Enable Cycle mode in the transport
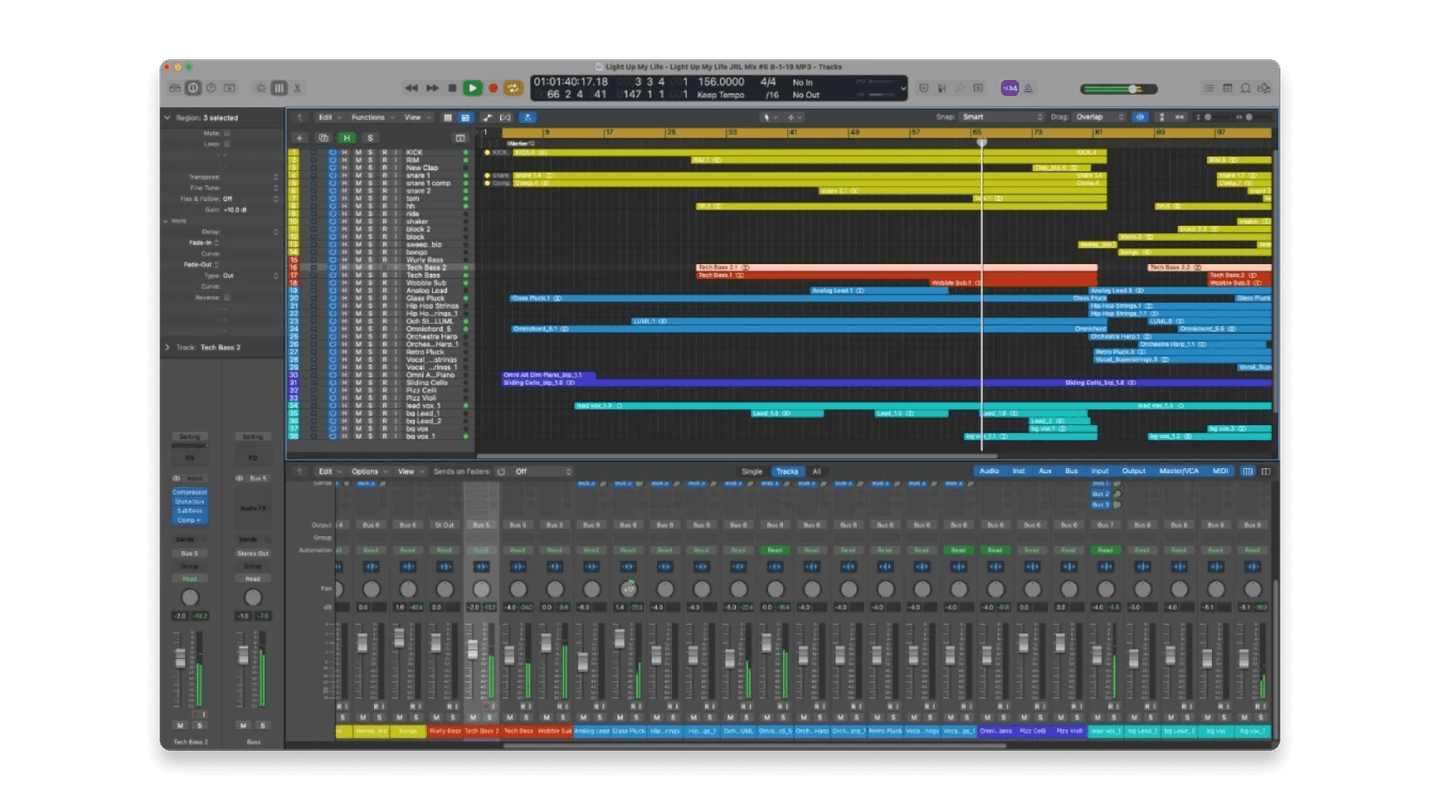The image size is (1440, 810). pos(513,87)
